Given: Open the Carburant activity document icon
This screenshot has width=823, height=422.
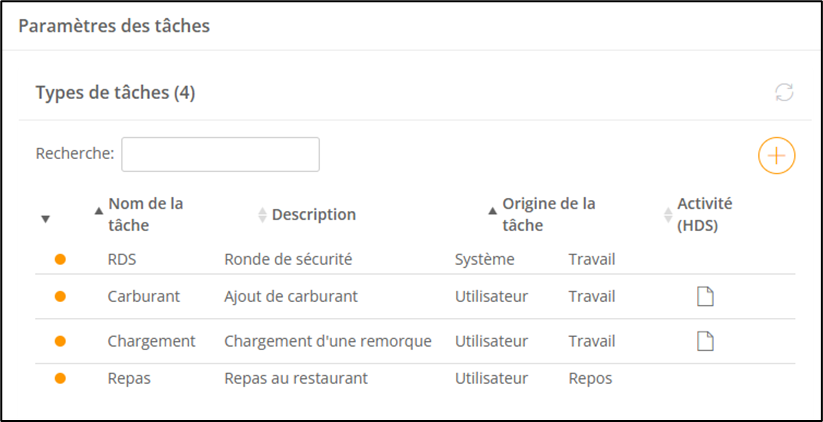Looking at the screenshot, I should [705, 296].
